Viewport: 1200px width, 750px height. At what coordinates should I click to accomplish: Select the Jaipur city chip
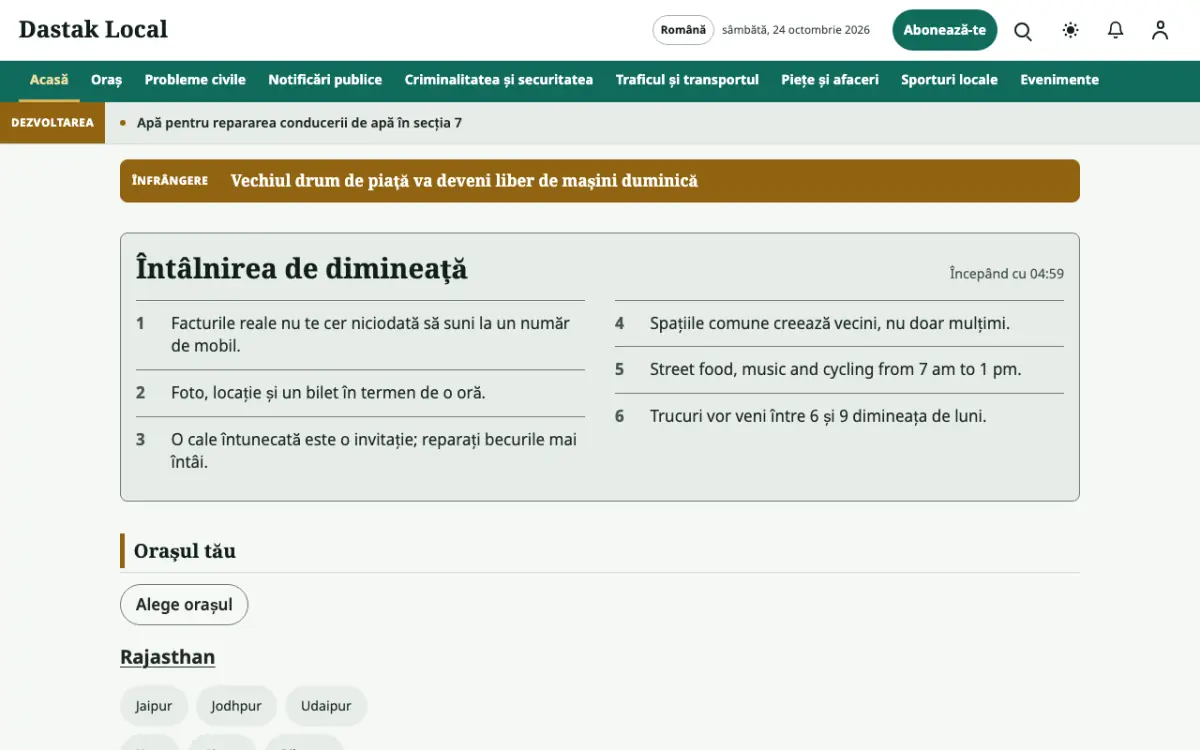pyautogui.click(x=154, y=706)
